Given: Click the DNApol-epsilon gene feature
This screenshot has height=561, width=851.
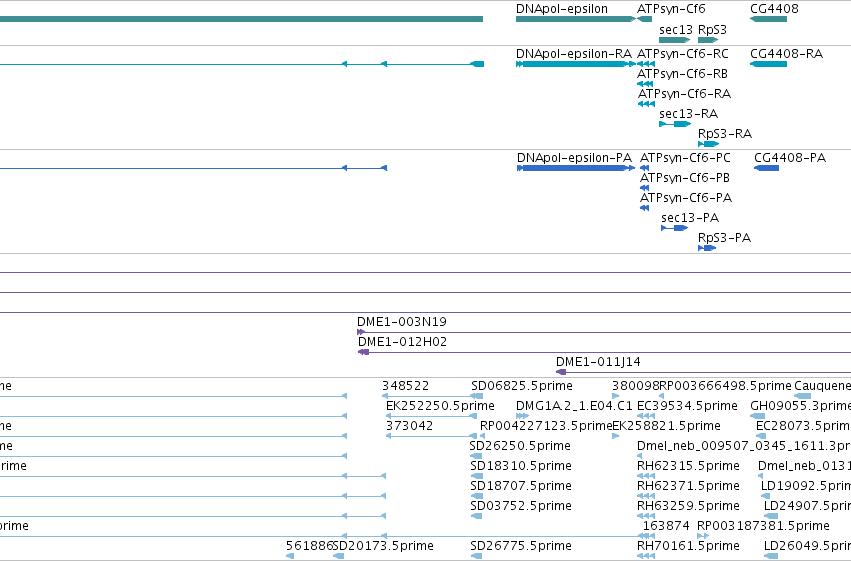Looking at the screenshot, I should pyautogui.click(x=575, y=19).
